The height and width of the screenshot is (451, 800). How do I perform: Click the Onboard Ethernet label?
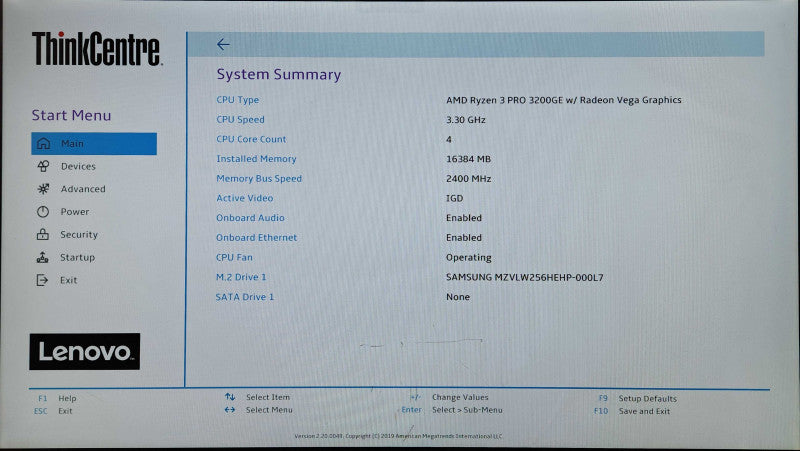[x=256, y=238]
